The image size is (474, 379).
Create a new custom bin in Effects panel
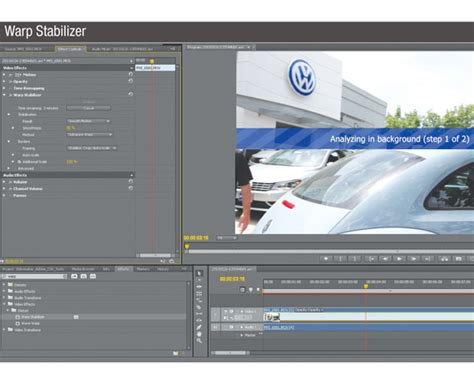coord(175,353)
